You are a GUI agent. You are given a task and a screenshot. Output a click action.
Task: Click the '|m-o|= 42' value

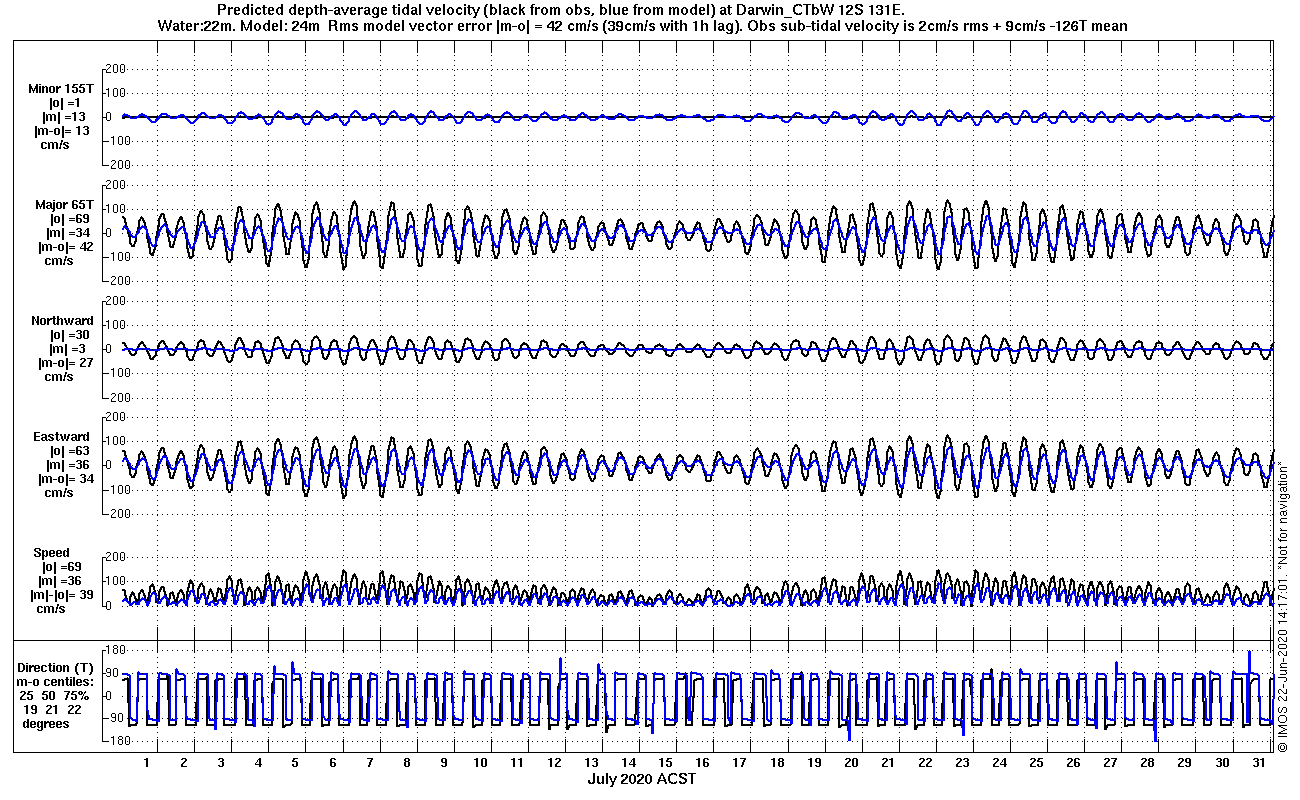(x=64, y=247)
